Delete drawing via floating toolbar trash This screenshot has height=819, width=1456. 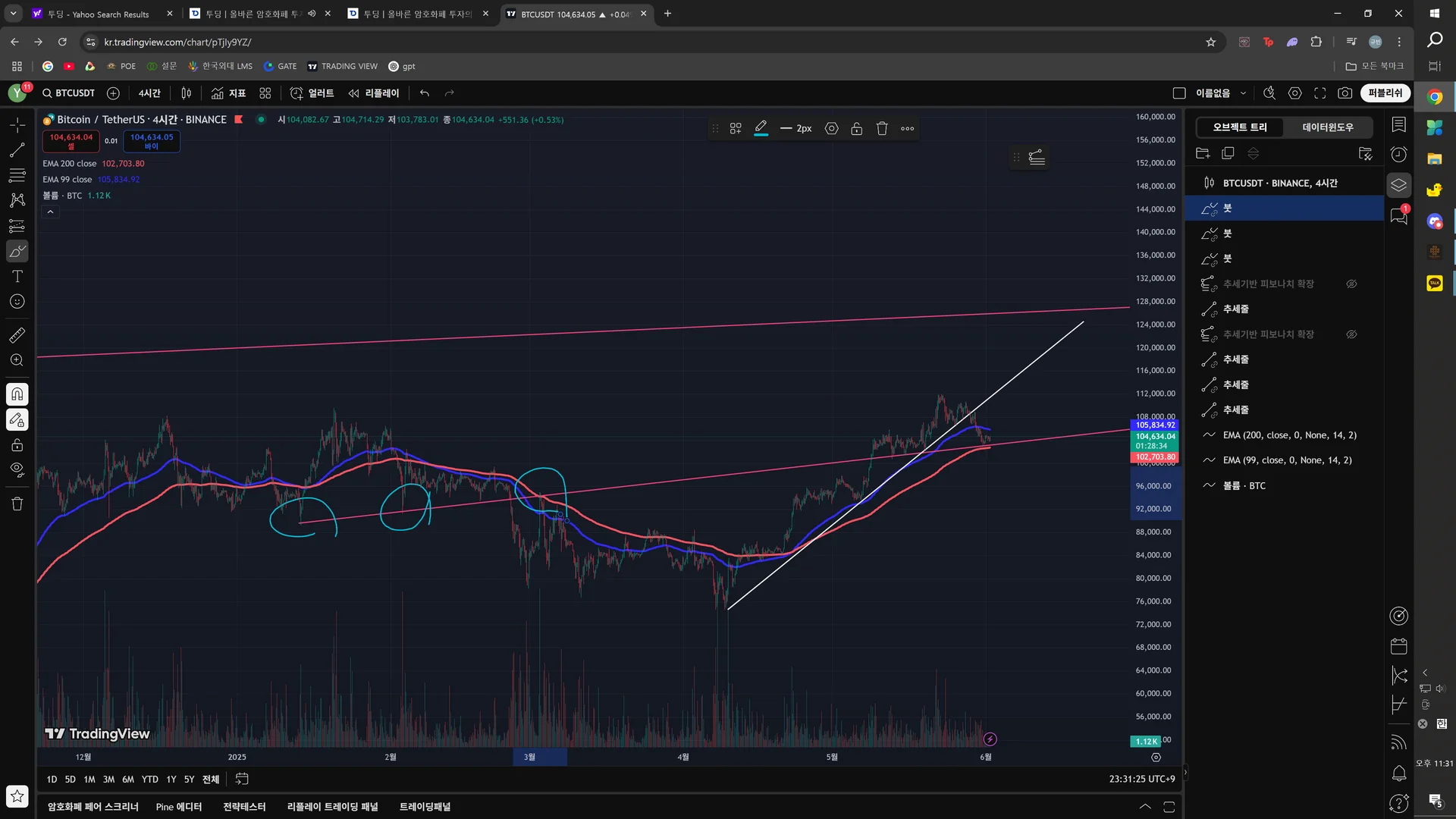point(882,129)
